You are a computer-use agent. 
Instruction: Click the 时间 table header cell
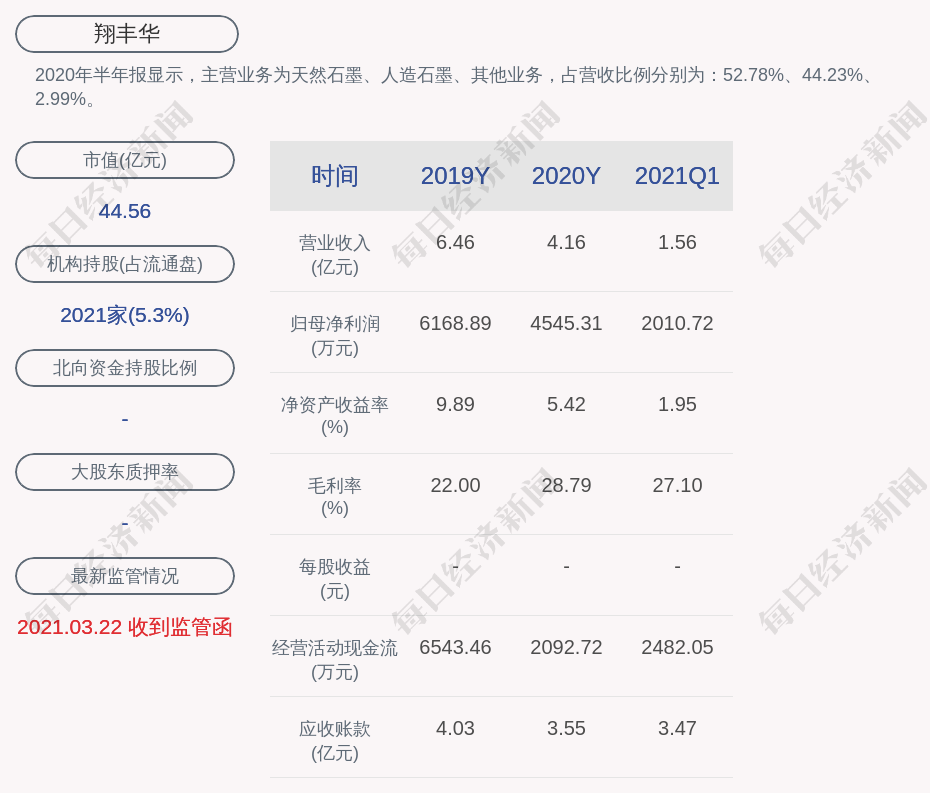pos(334,176)
